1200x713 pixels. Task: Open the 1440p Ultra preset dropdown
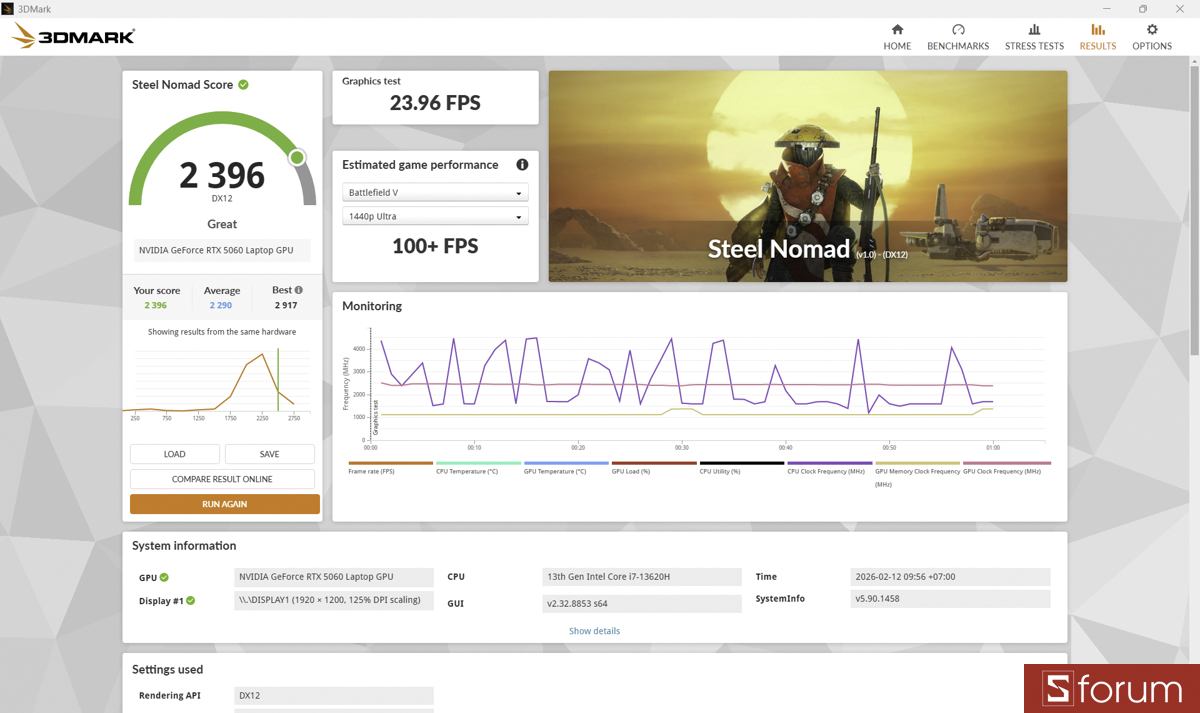pyautogui.click(x=435, y=216)
